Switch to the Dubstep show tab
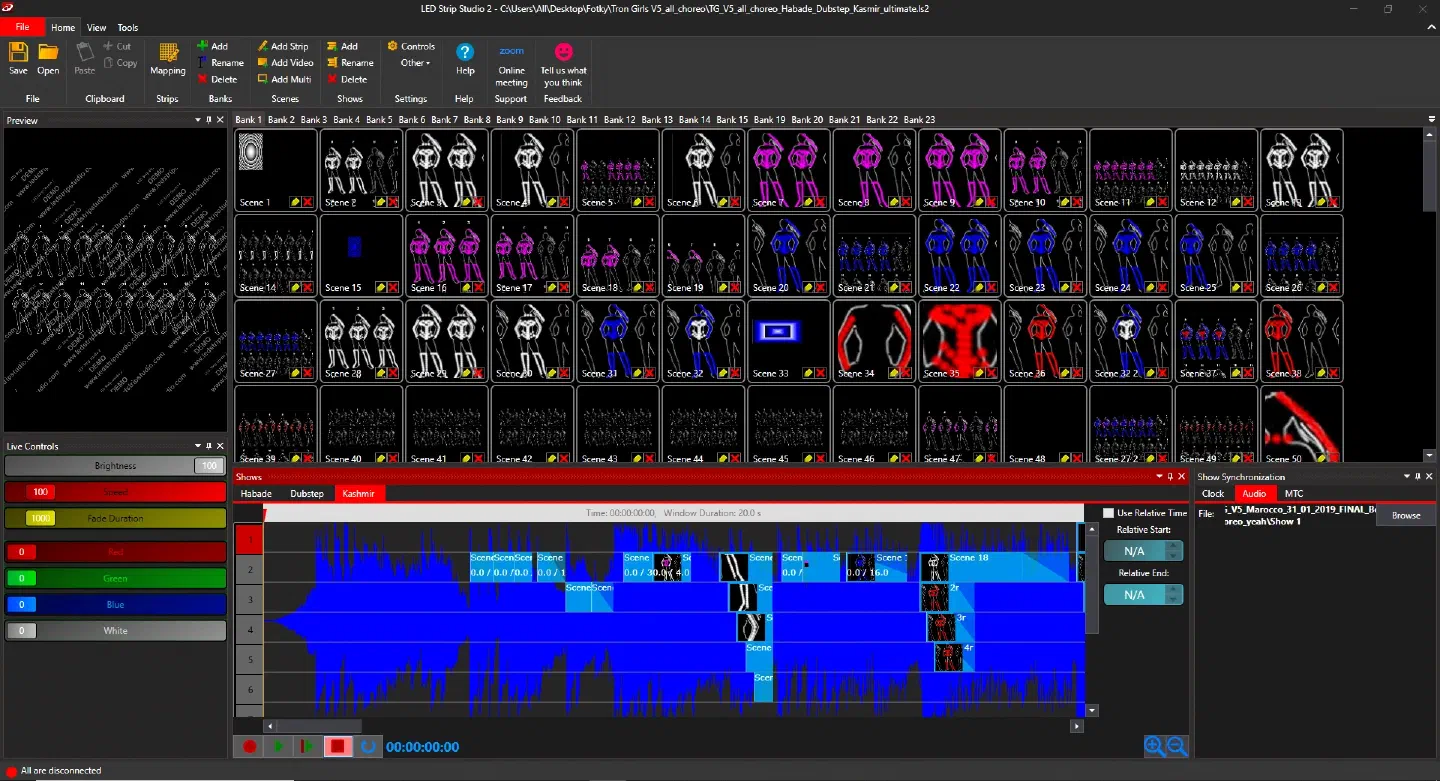This screenshot has width=1440, height=781. [x=307, y=494]
